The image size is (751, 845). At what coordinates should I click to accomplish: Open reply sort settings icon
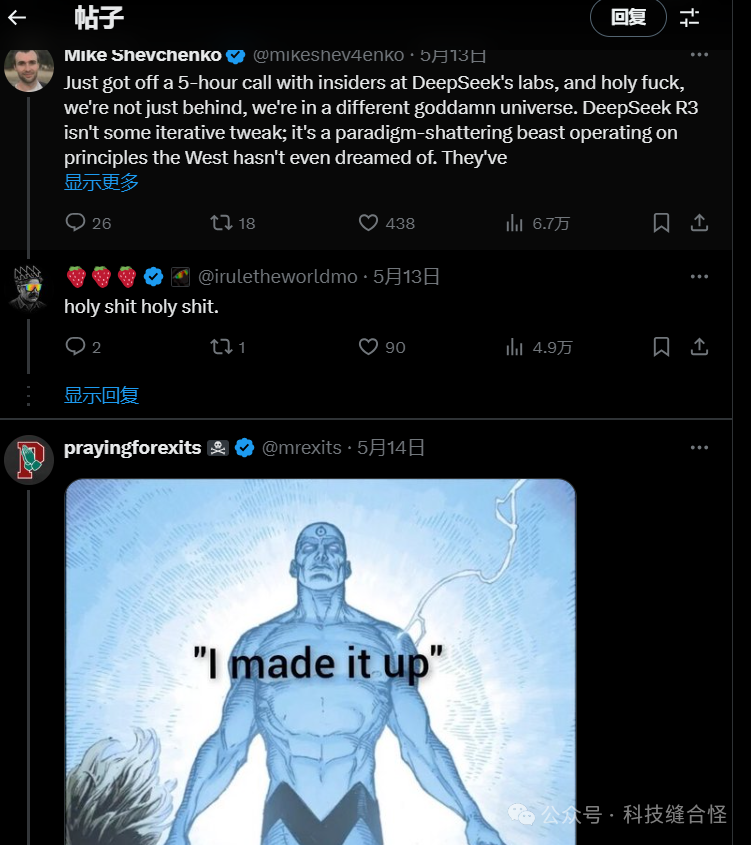[x=690, y=17]
